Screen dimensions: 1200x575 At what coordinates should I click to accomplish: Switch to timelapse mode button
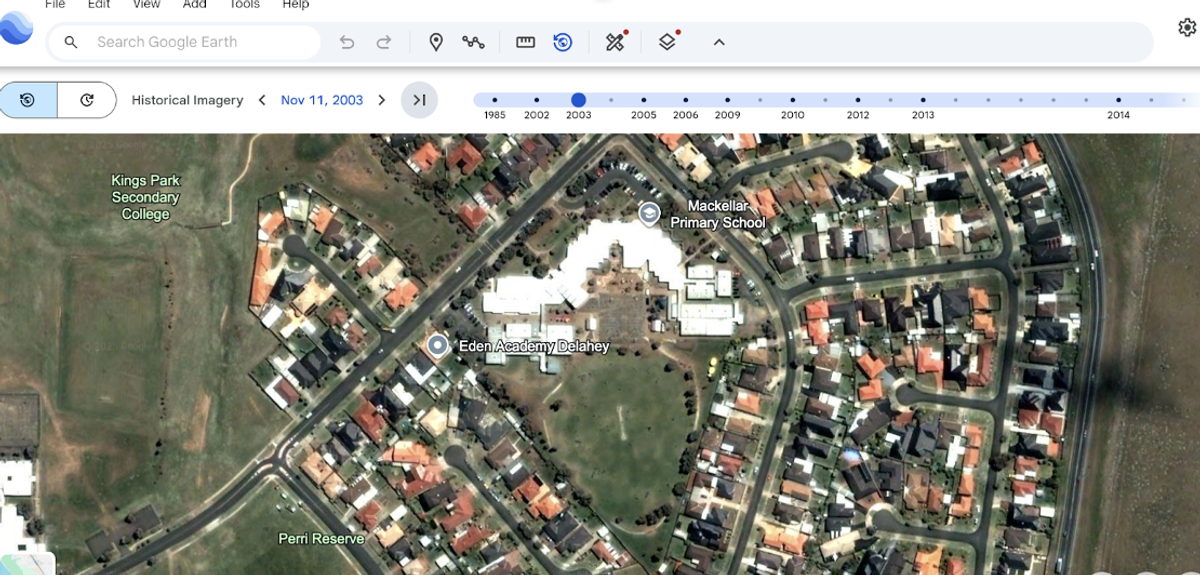coord(87,100)
